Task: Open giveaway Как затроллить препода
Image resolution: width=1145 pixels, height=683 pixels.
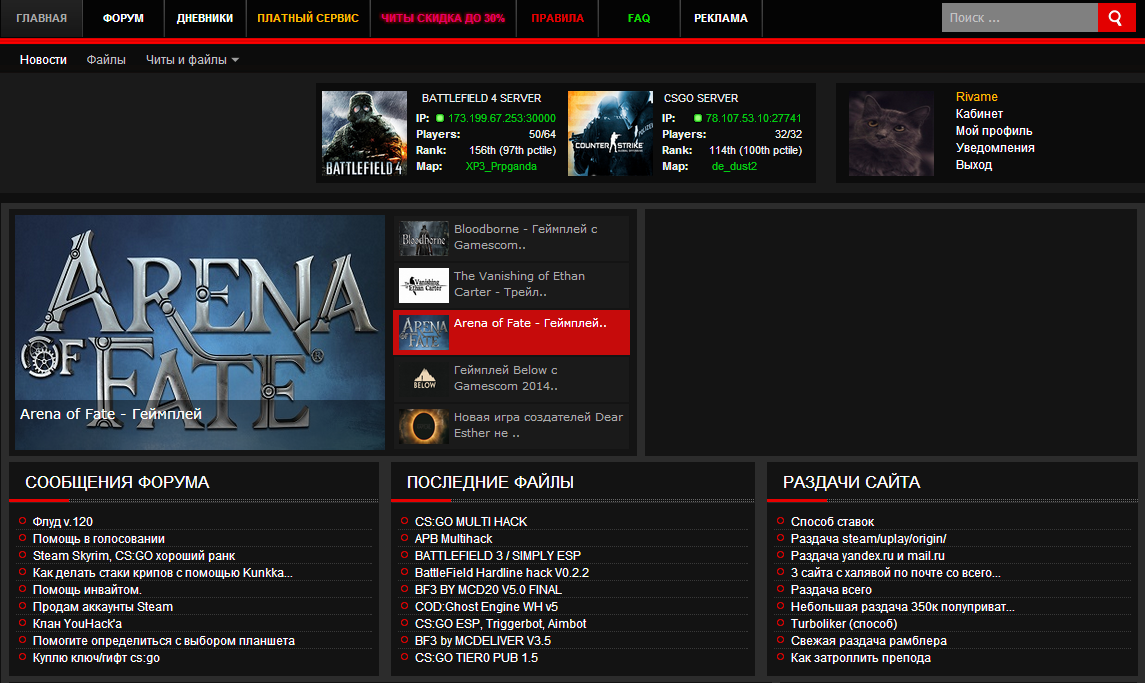Action: [861, 658]
